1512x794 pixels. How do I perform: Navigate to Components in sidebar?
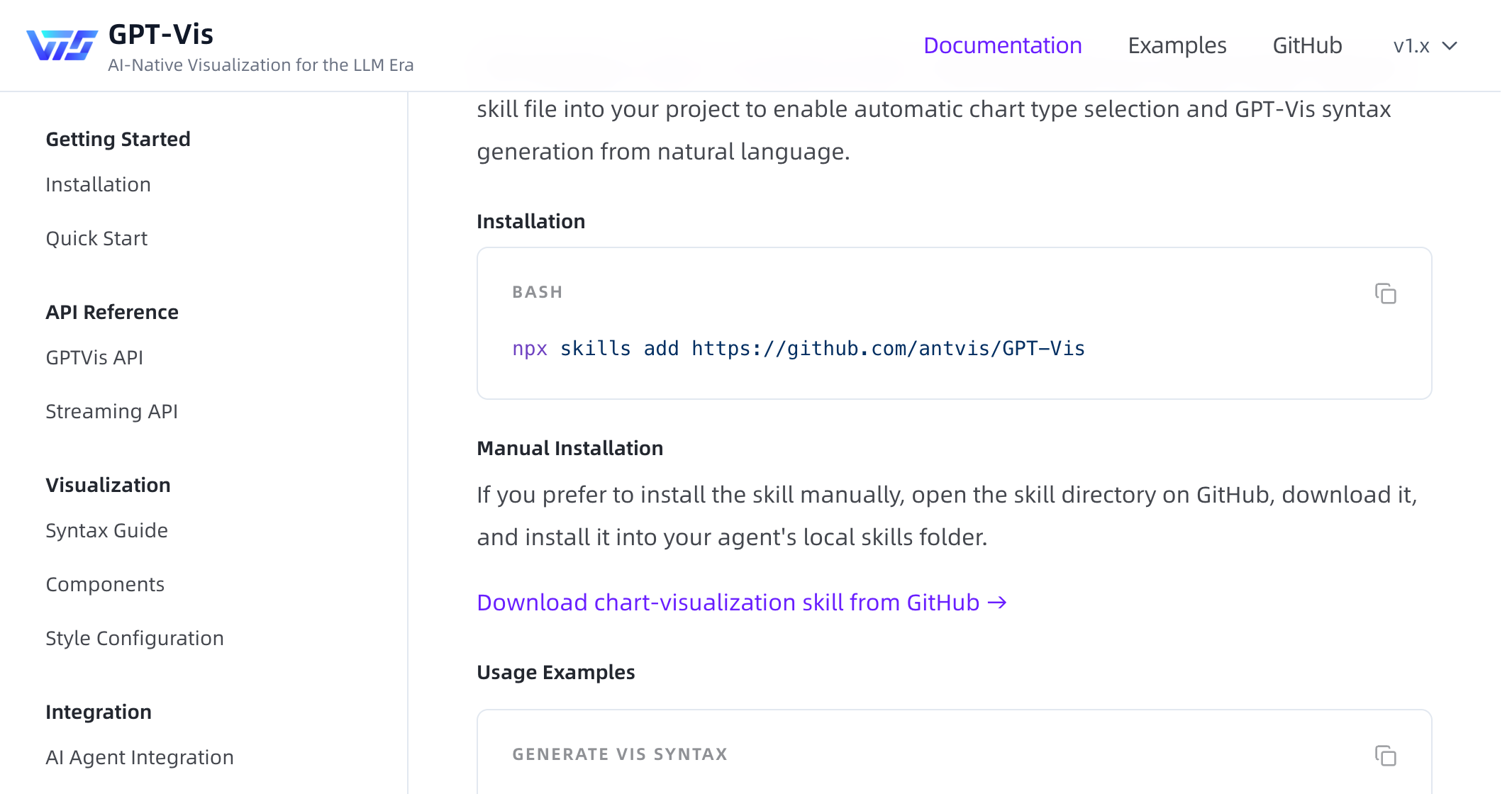pos(105,584)
